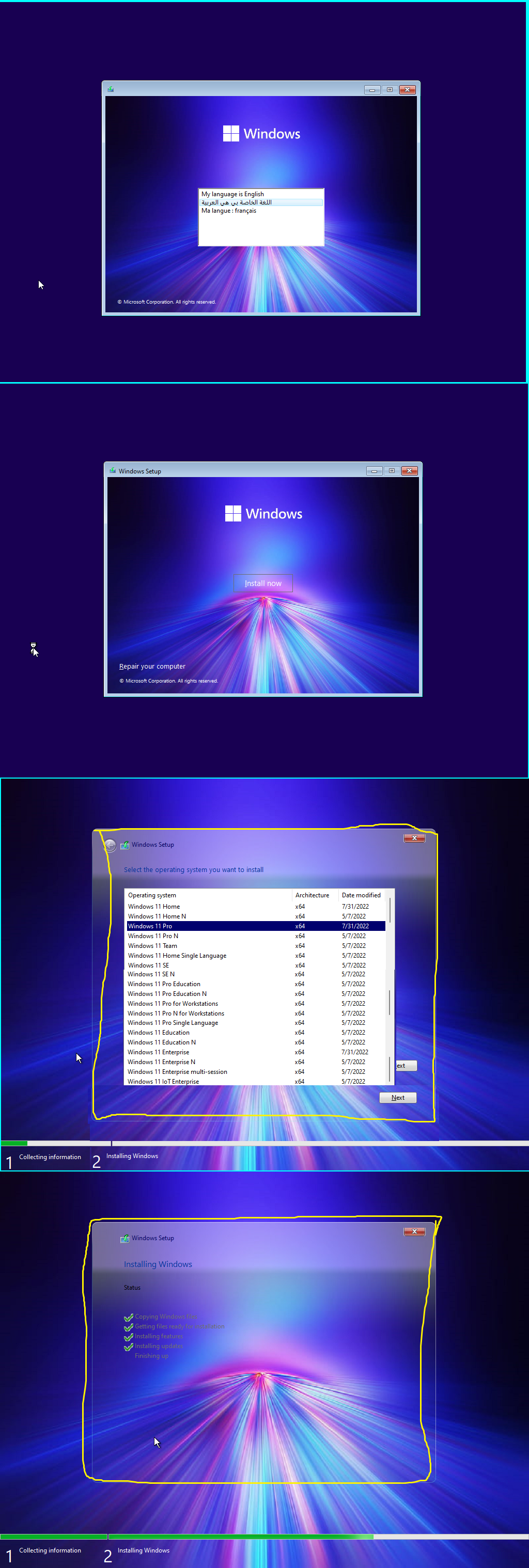Choose the Windows 11 Enterprise edition
This screenshot has width=529, height=1568.
click(256, 1052)
